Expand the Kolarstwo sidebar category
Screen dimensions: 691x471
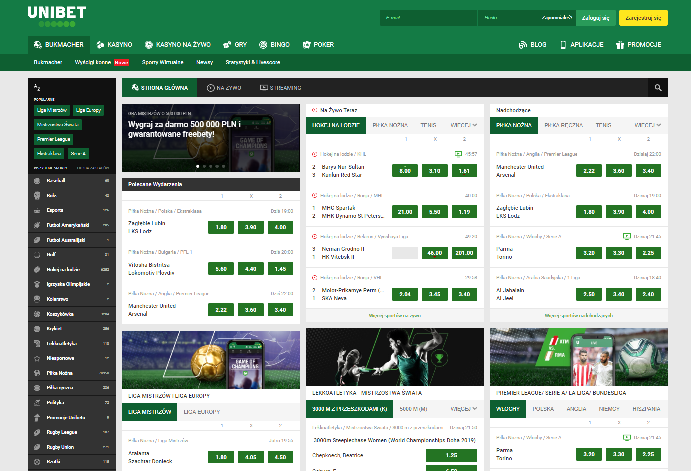(x=72, y=299)
